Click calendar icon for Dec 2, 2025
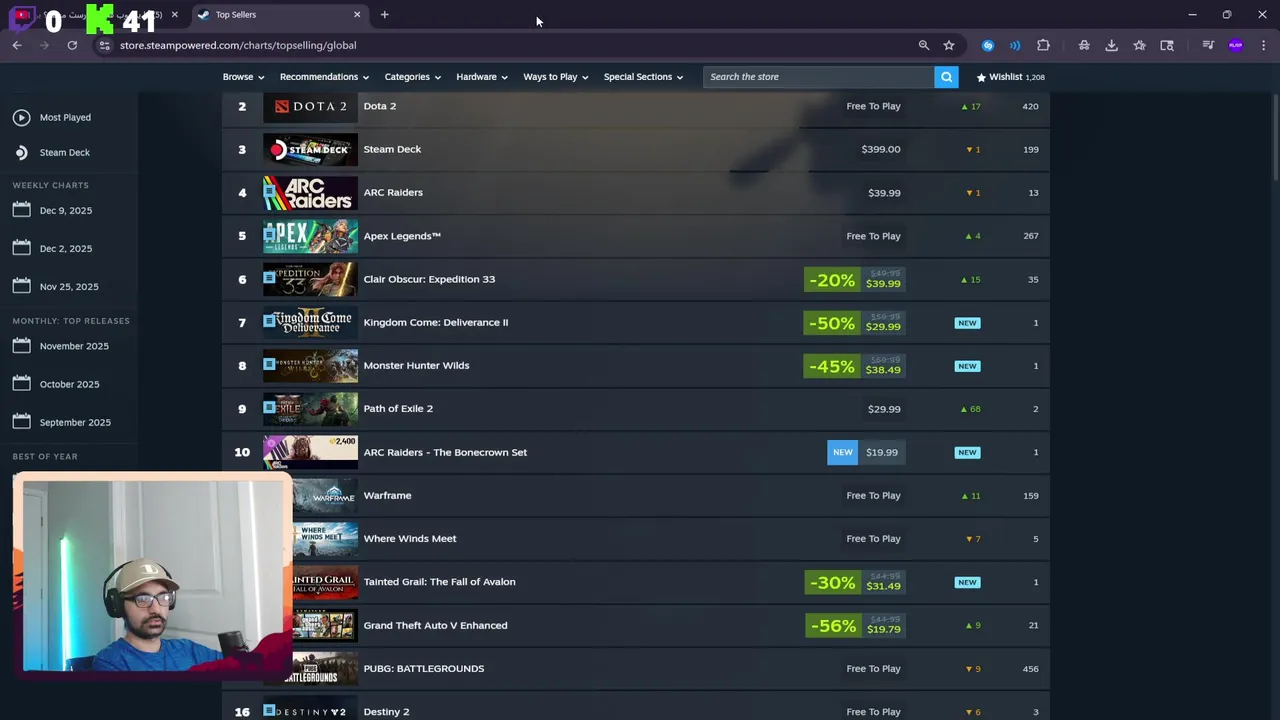This screenshot has height=720, width=1280. pos(22,248)
